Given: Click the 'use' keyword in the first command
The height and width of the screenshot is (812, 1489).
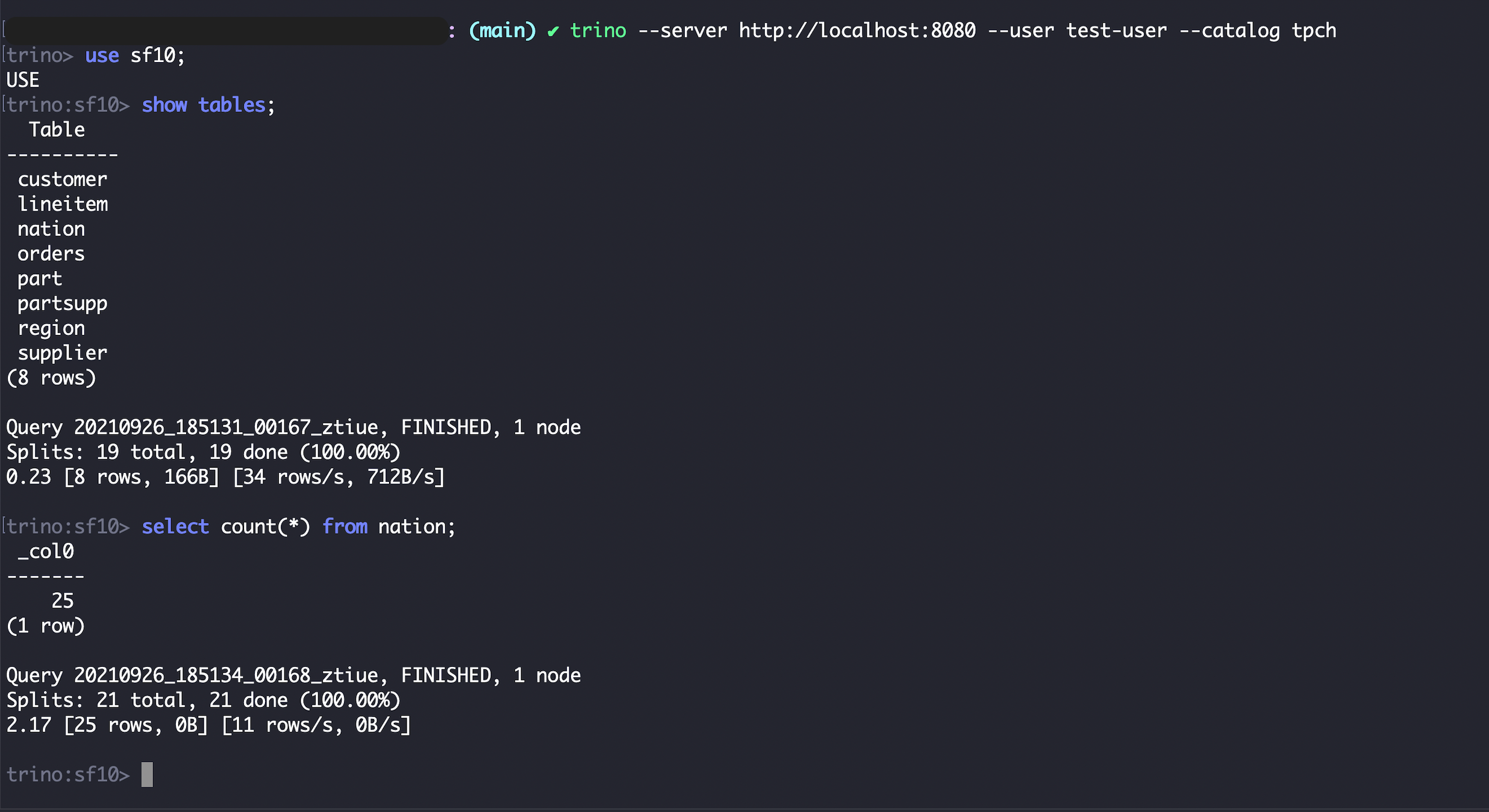Looking at the screenshot, I should pos(102,55).
